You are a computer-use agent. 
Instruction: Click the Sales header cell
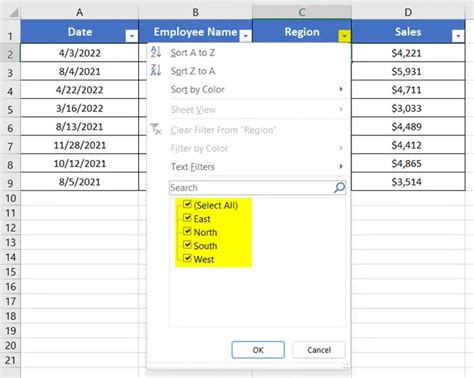pyautogui.click(x=408, y=32)
